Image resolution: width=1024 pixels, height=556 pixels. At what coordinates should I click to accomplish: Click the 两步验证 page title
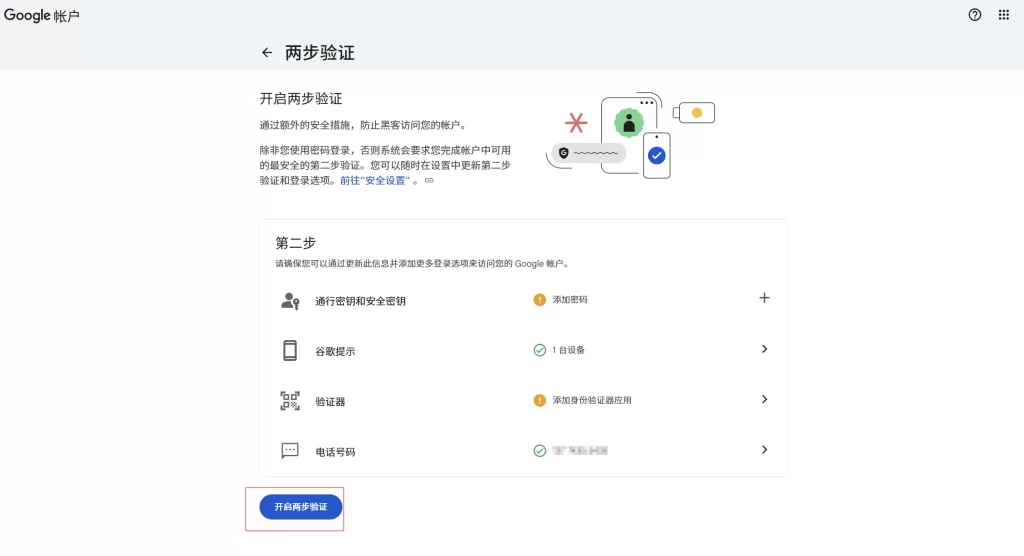click(x=320, y=53)
